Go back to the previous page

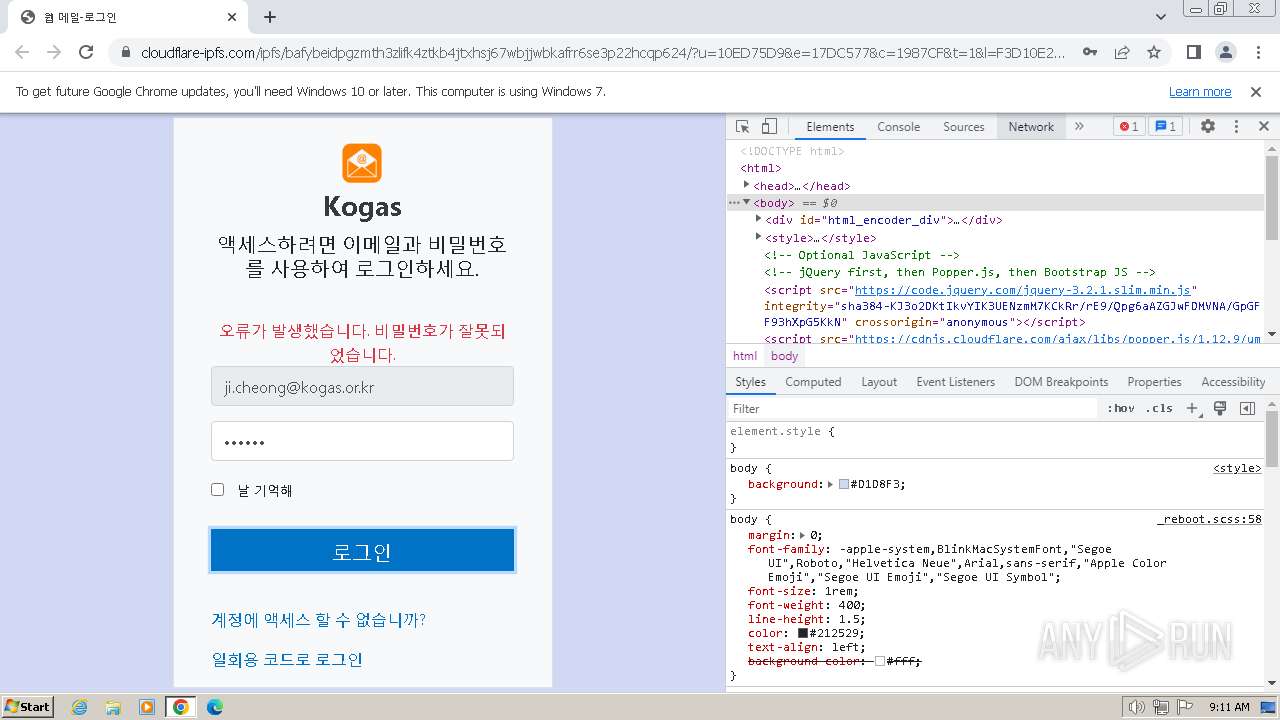pos(22,52)
